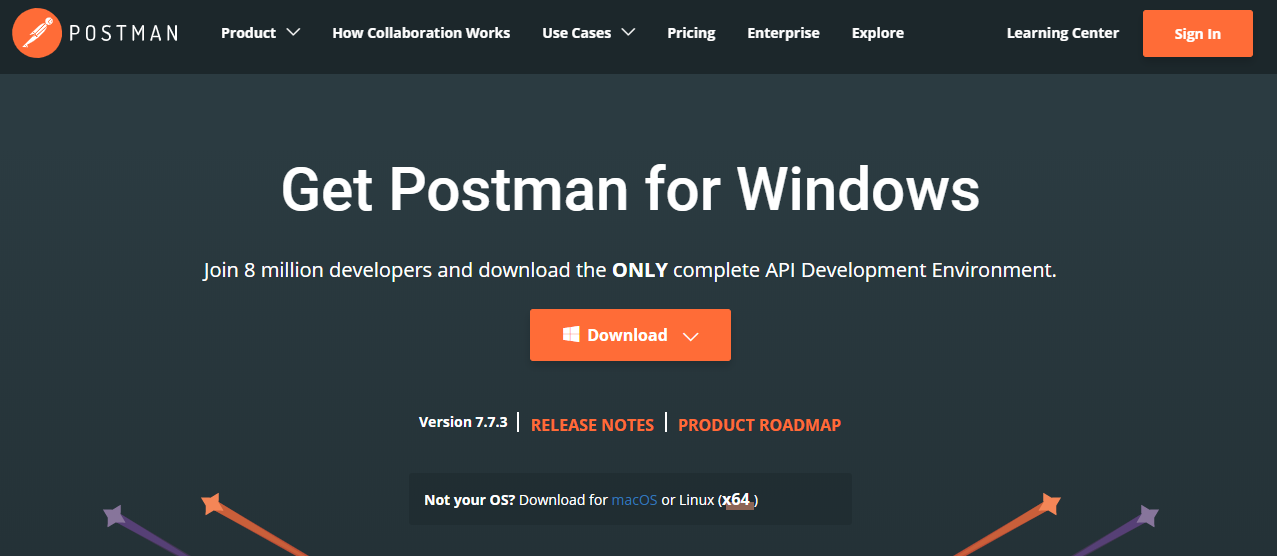This screenshot has height=556, width=1277.
Task: Open the RELEASE NOTES link
Action: 592,425
